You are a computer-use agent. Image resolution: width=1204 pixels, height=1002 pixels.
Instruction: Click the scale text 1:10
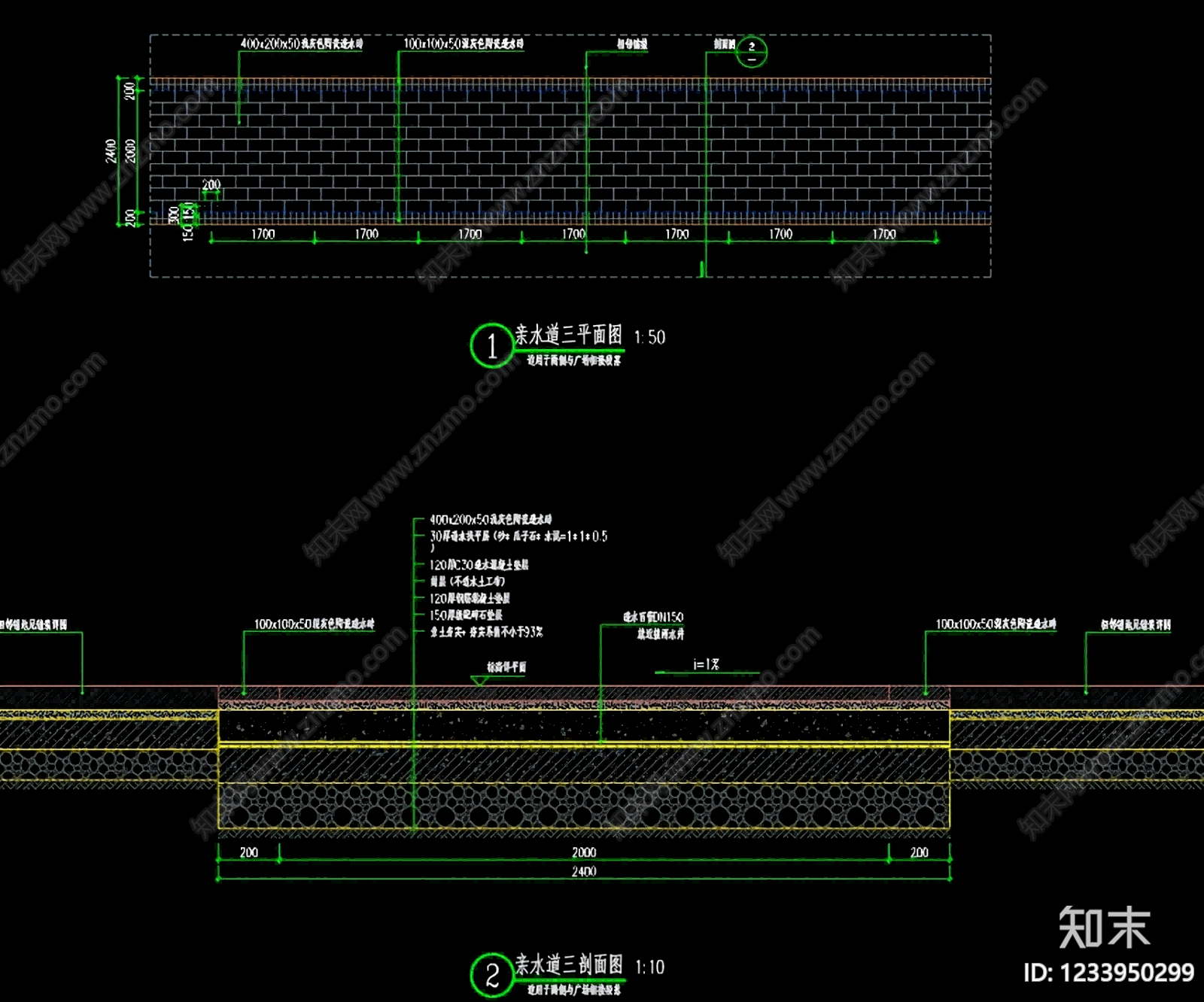649,967
